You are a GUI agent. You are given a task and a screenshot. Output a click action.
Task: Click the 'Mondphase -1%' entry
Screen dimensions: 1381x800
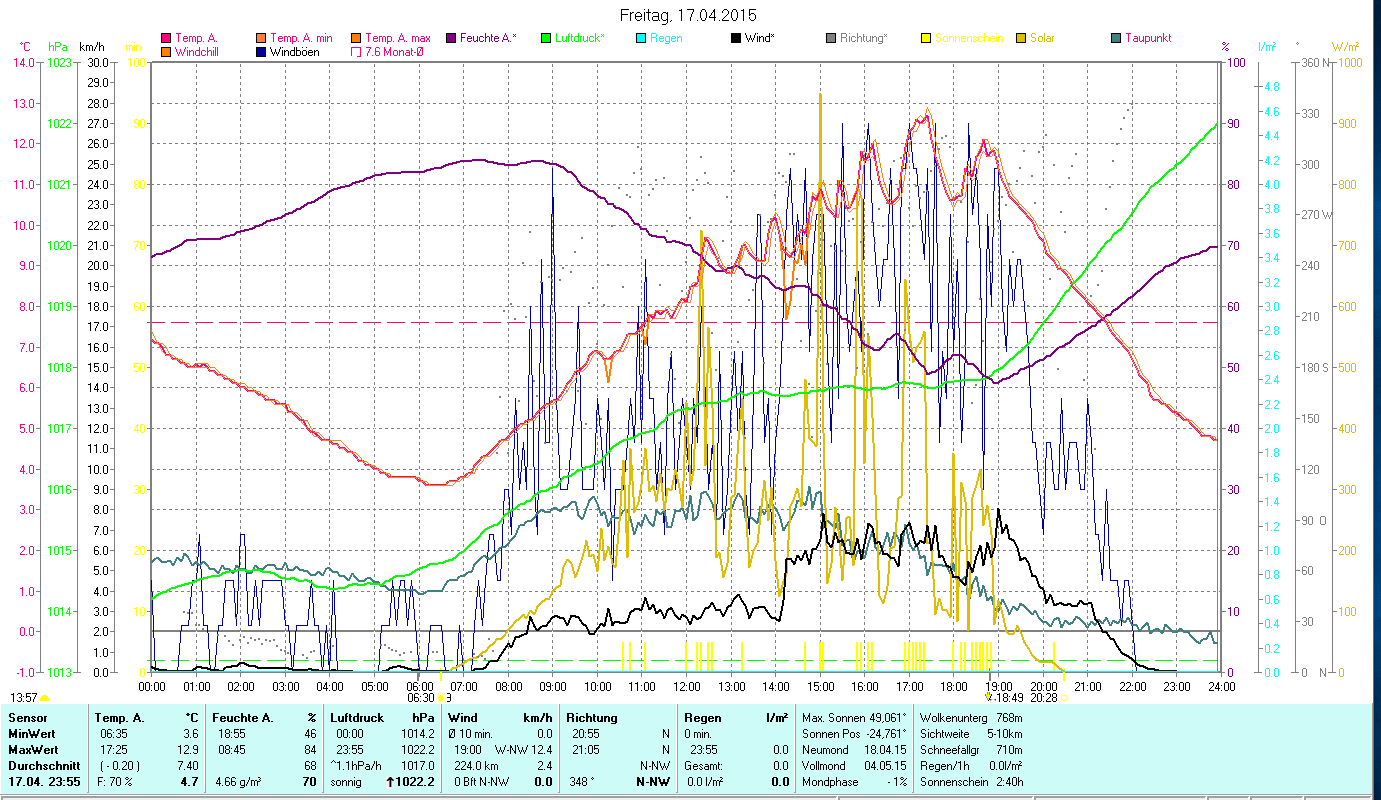[x=854, y=782]
